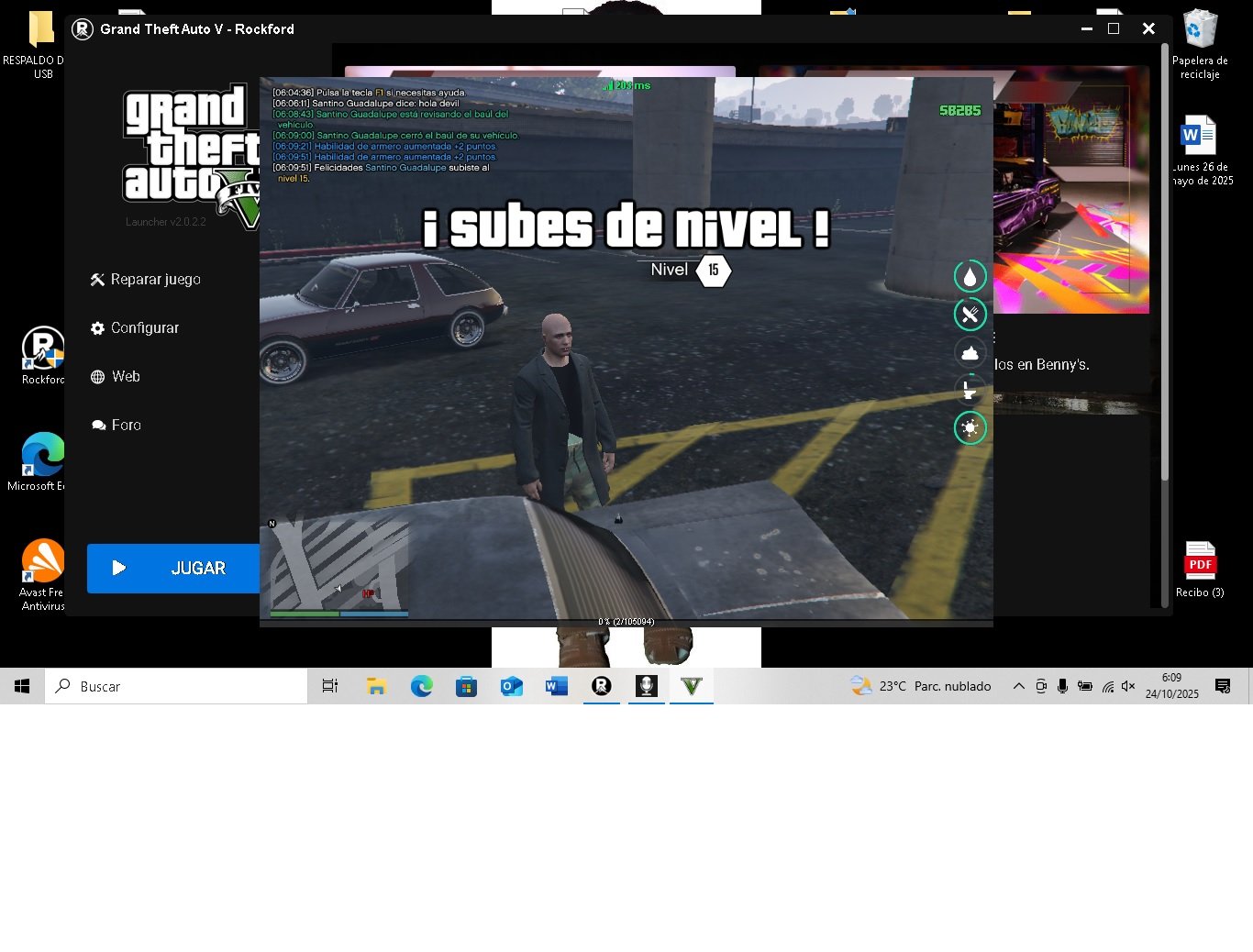Click the level 15 hexagon badge
1253x952 pixels.
[713, 271]
